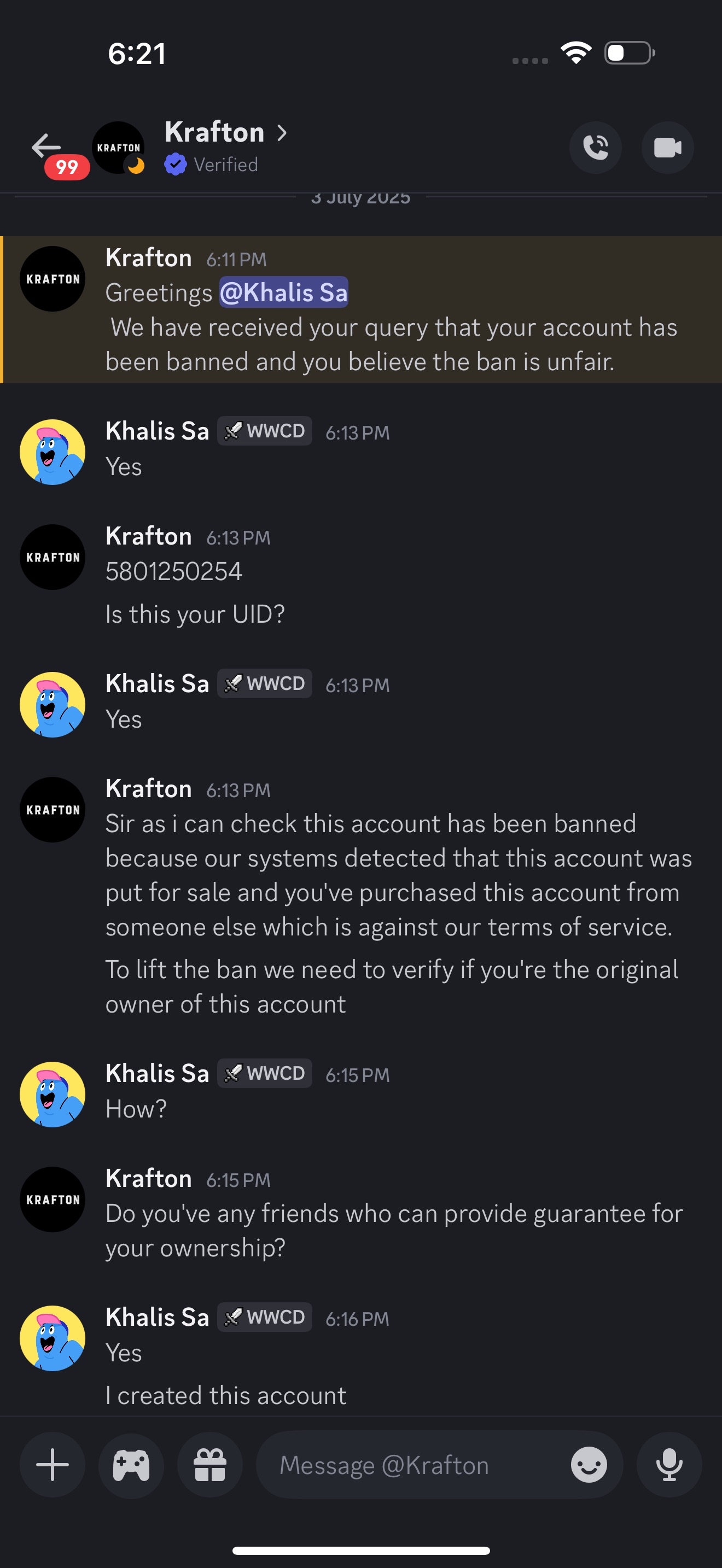This screenshot has width=722, height=1568.
Task: Tap the WWCD tag on the 'How?' message
Action: click(x=265, y=1073)
